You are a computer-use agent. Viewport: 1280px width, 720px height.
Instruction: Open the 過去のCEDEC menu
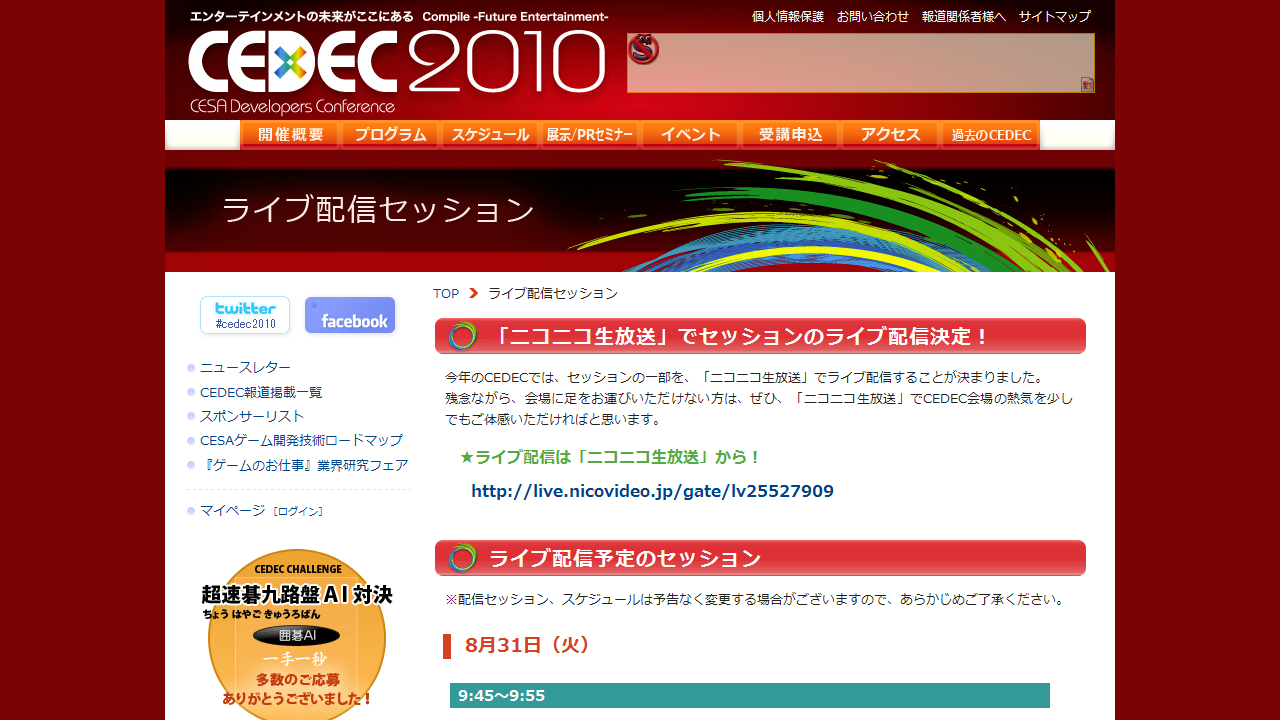pyautogui.click(x=990, y=135)
